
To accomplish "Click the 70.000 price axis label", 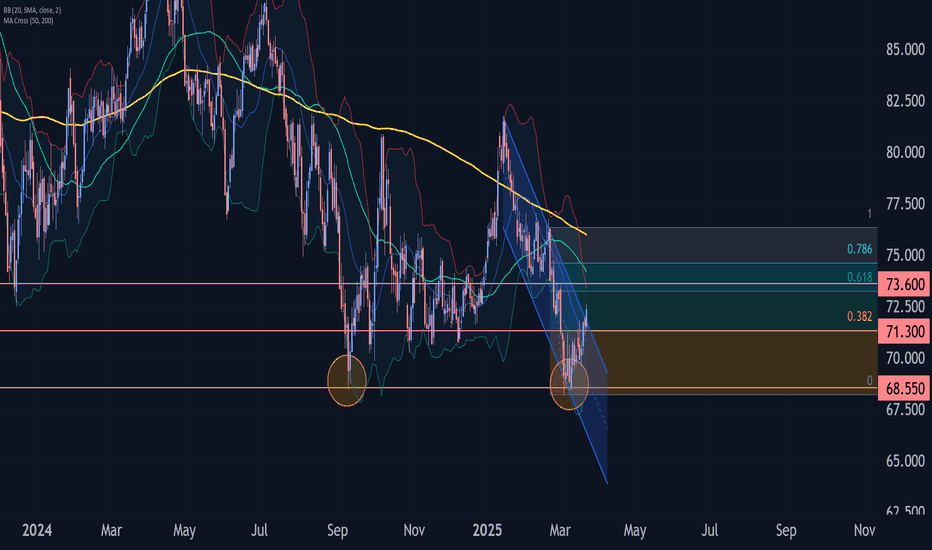I will (x=905, y=358).
